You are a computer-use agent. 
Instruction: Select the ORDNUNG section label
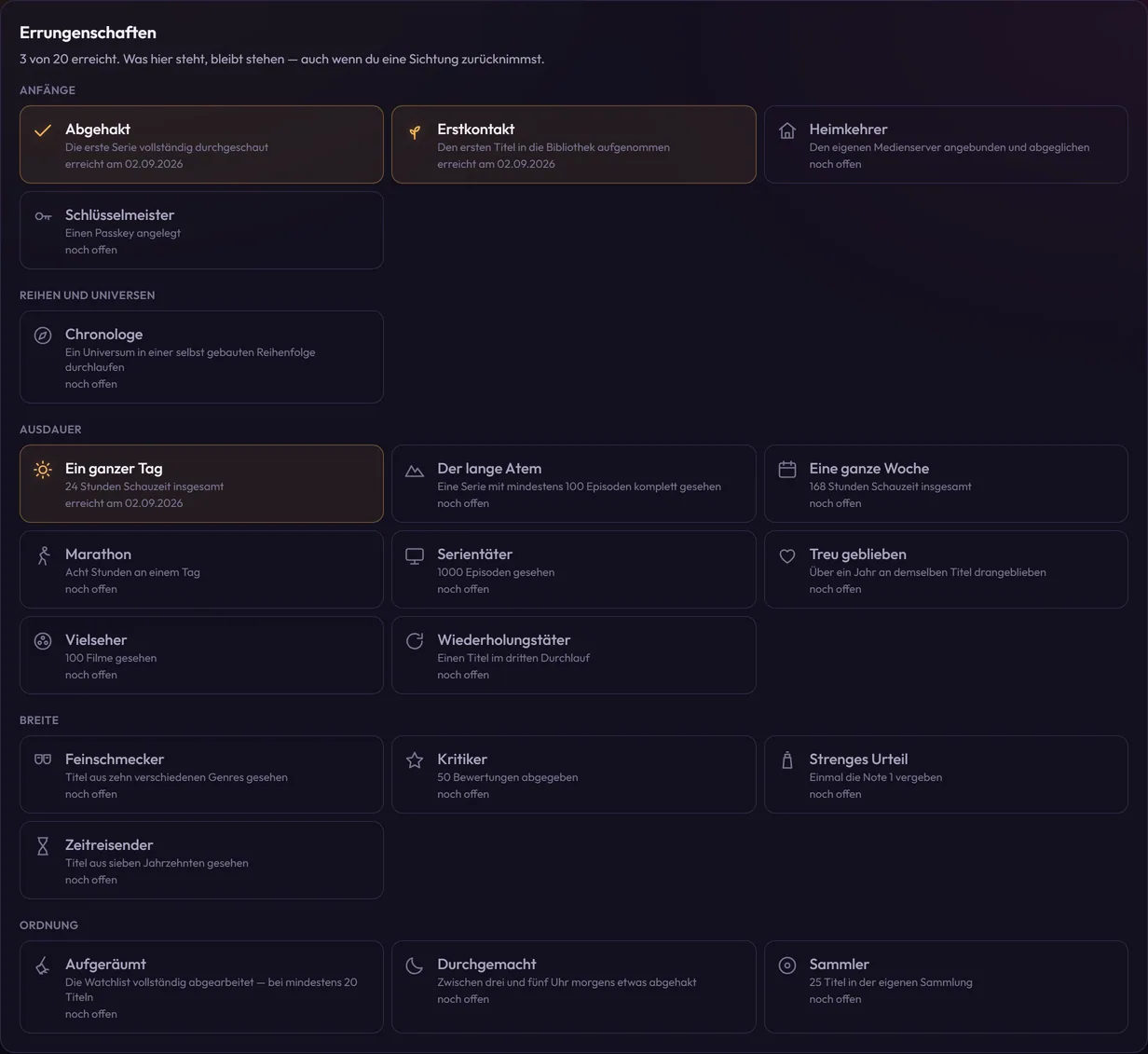[48, 925]
